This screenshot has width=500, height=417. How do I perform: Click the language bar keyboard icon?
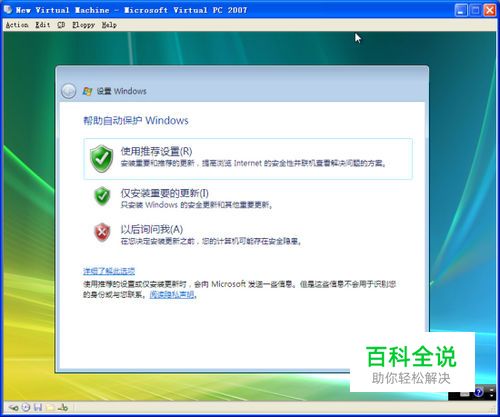[x=465, y=394]
